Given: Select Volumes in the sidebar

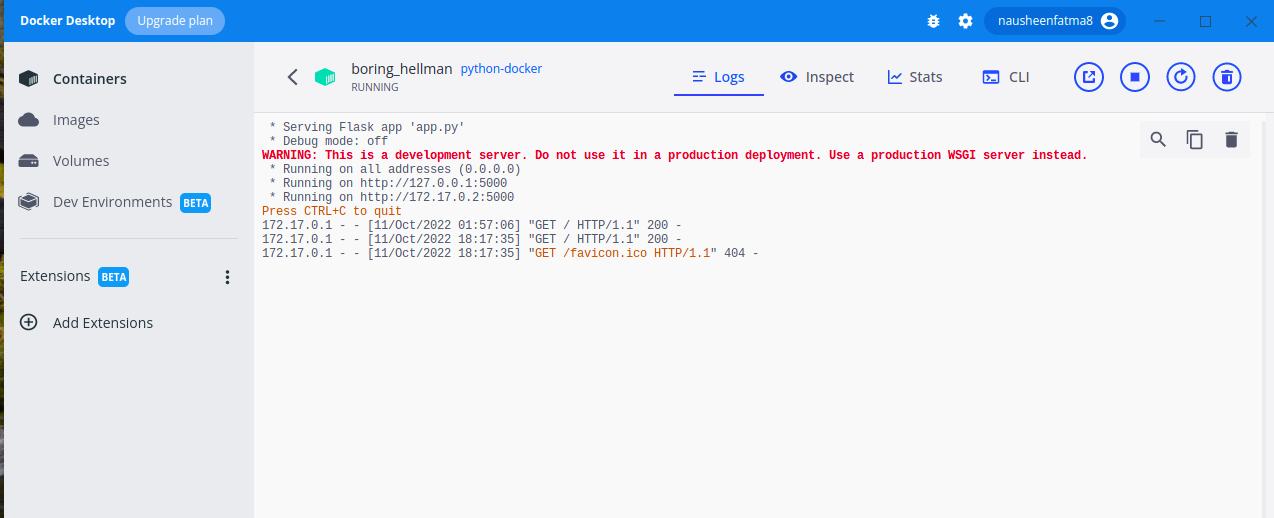Looking at the screenshot, I should pyautogui.click(x=127, y=161).
